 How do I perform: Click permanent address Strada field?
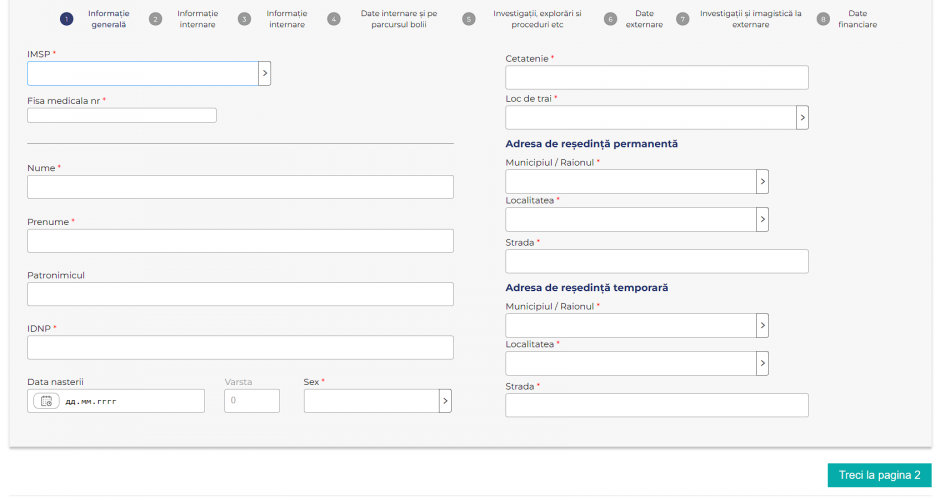pos(657,261)
